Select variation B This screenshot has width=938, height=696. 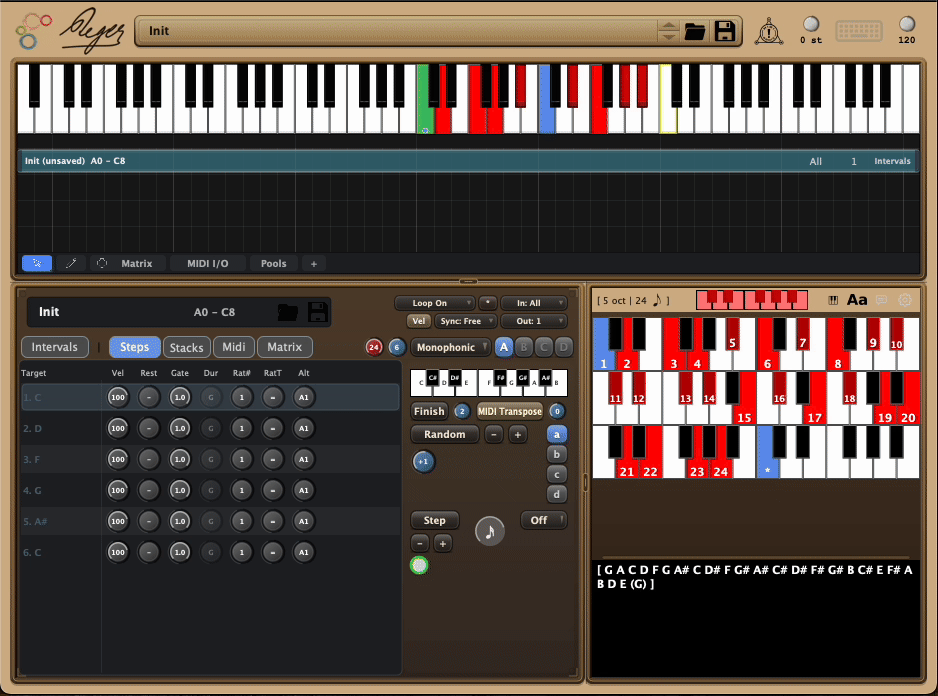point(524,347)
